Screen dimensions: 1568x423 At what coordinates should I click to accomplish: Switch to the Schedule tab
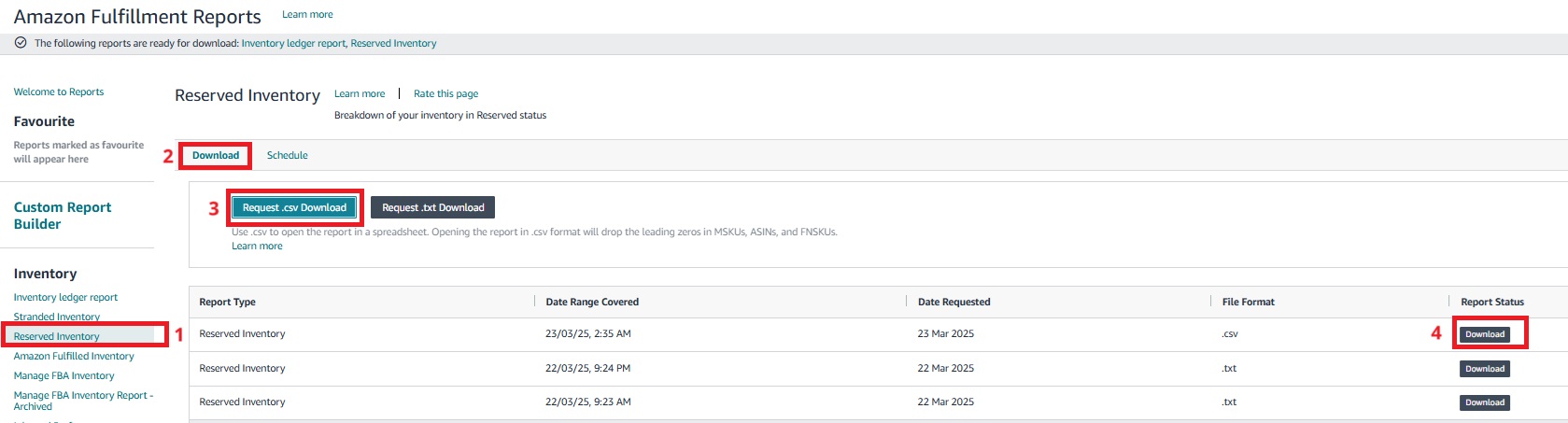click(x=287, y=156)
